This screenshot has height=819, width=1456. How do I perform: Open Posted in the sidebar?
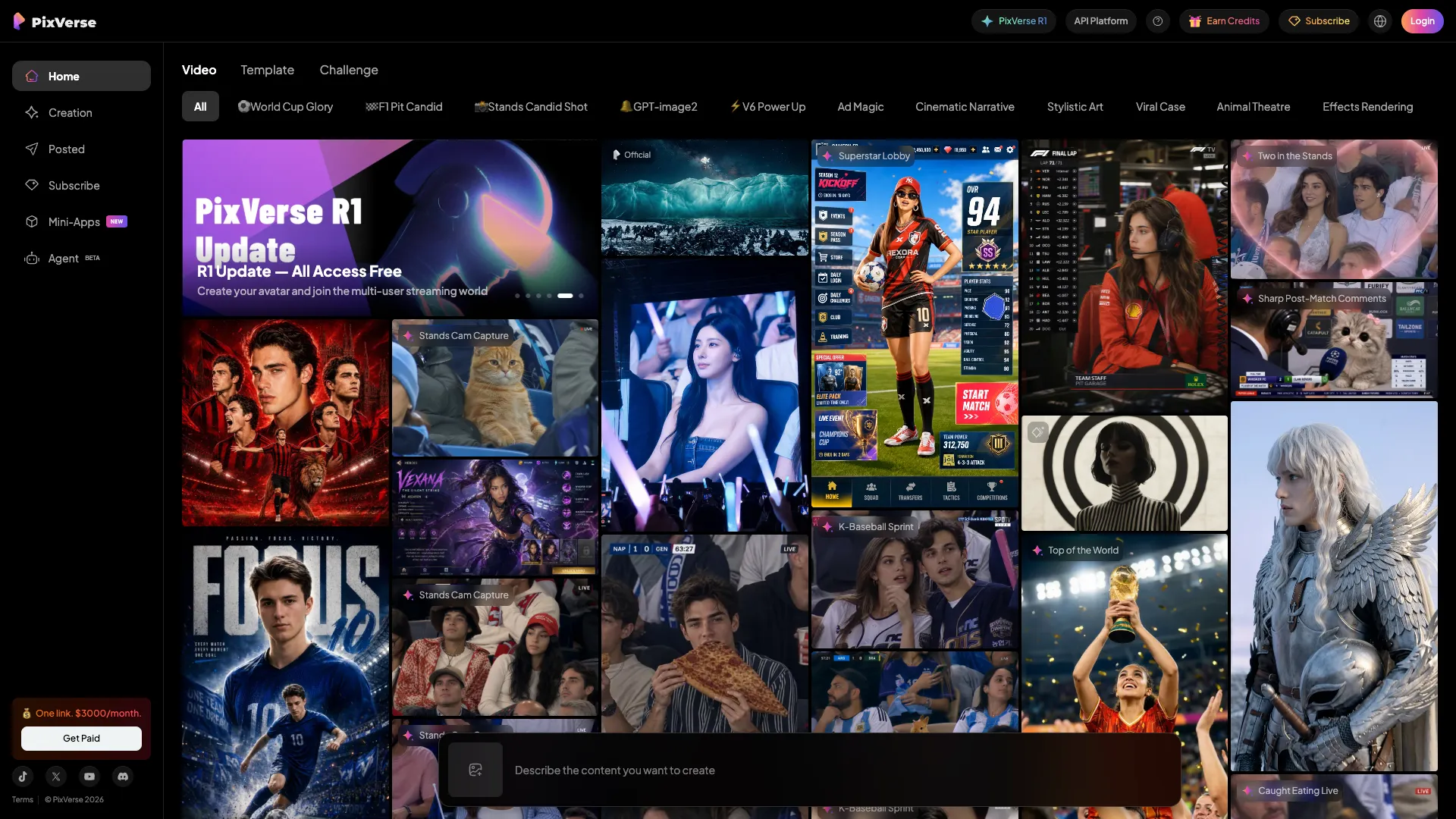coord(81,149)
